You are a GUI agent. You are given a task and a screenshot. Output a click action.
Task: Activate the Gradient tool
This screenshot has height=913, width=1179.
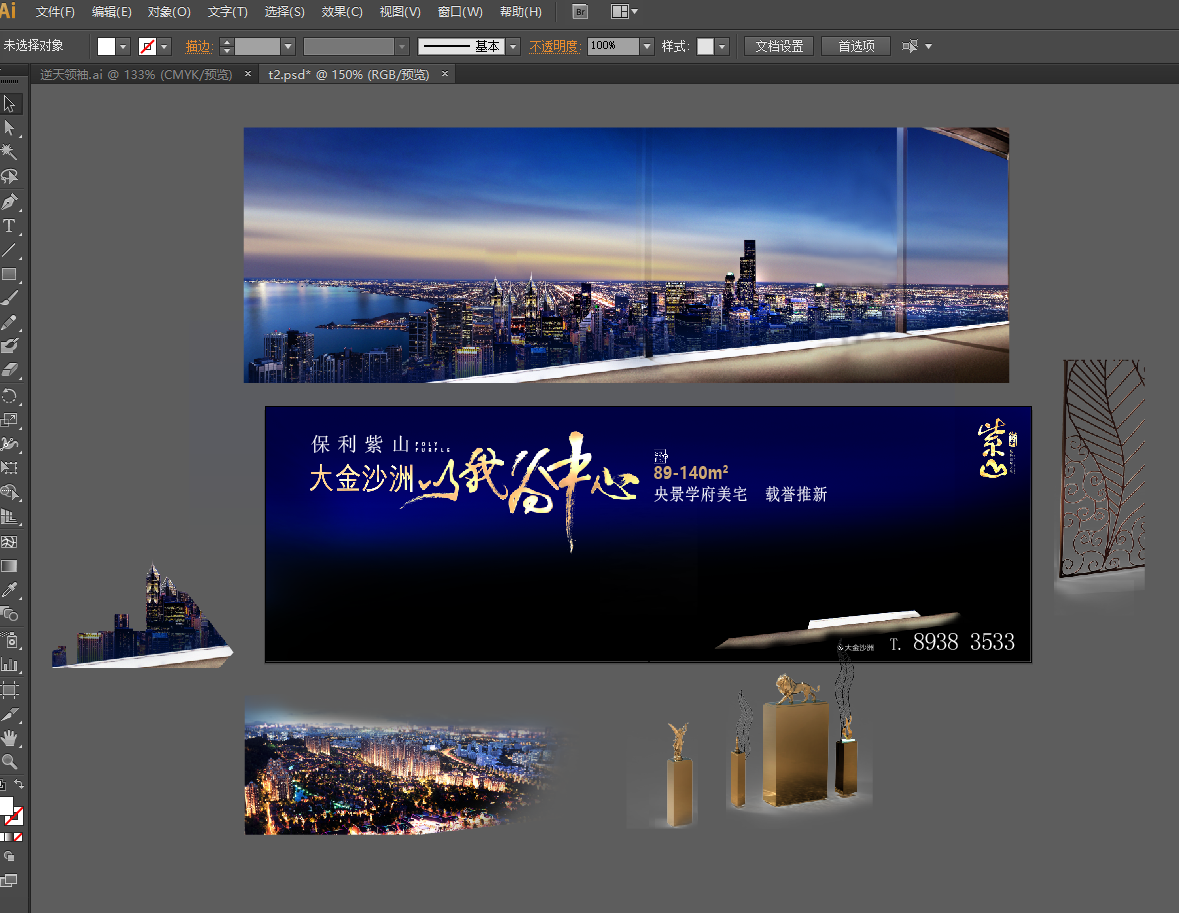pyautogui.click(x=10, y=566)
